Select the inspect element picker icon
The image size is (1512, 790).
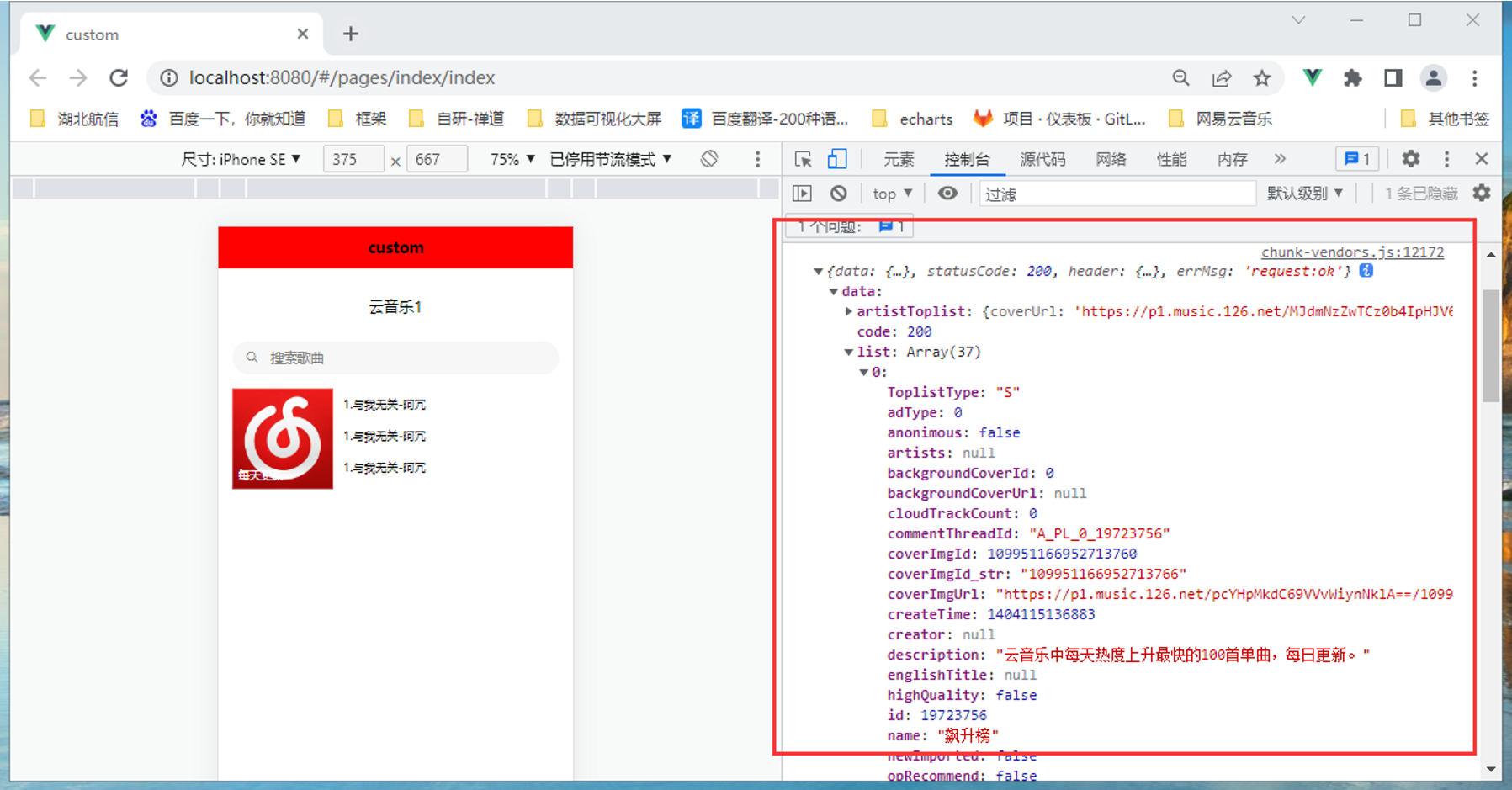(803, 159)
